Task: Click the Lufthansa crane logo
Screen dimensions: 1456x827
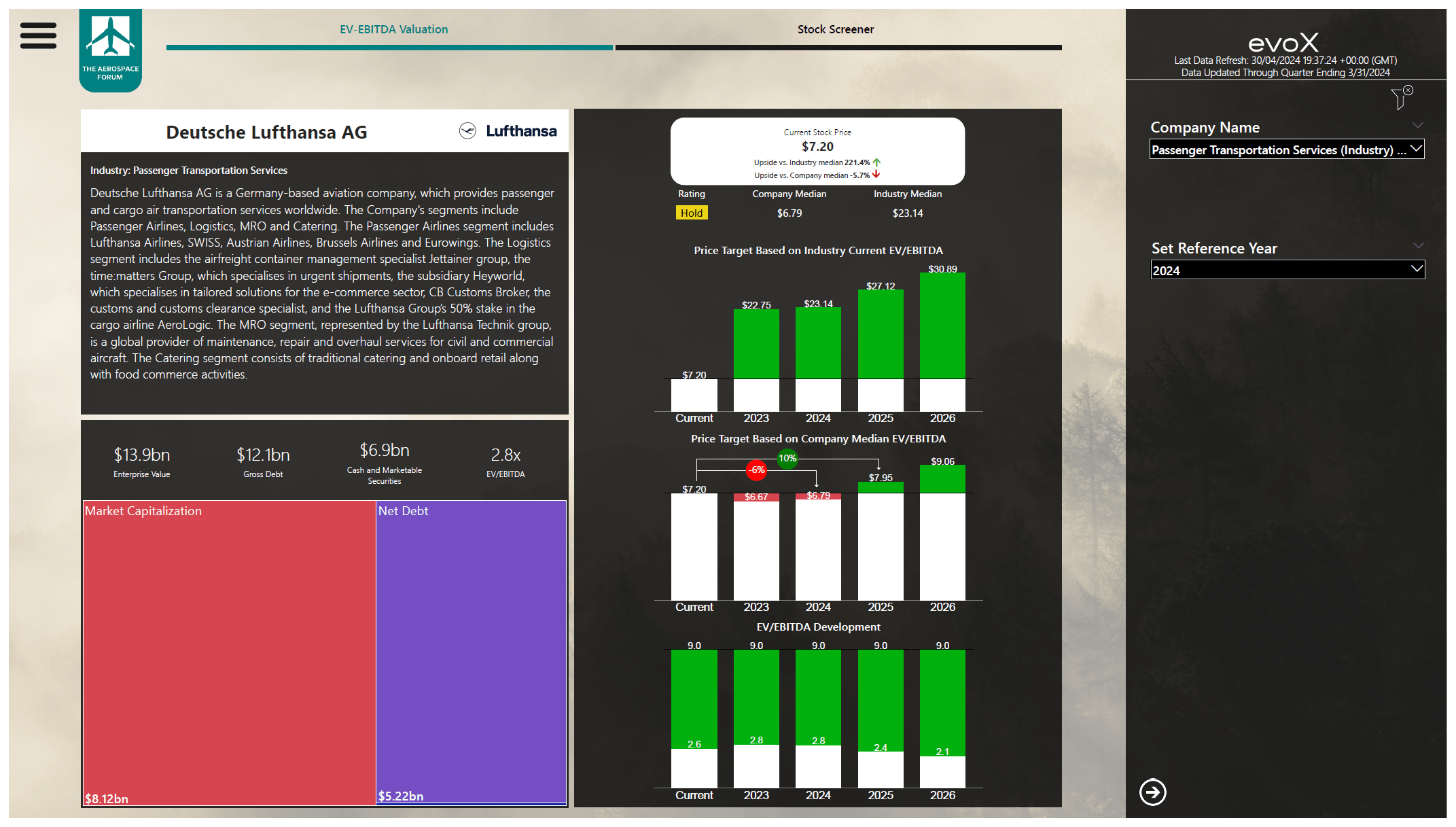Action: [467, 131]
